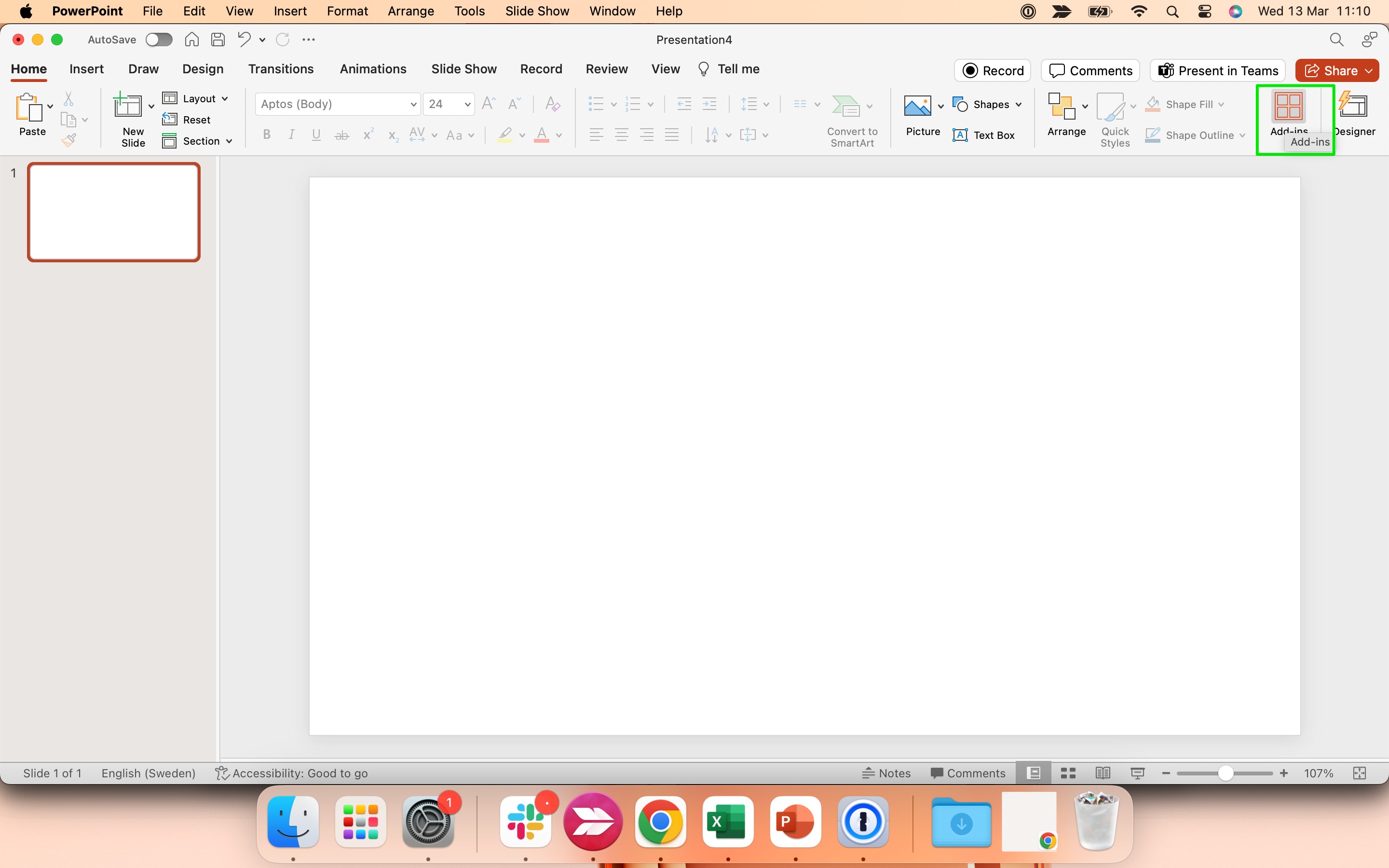Toggle the AutoSave switch
Image resolution: width=1389 pixels, height=868 pixels.
[x=159, y=40]
